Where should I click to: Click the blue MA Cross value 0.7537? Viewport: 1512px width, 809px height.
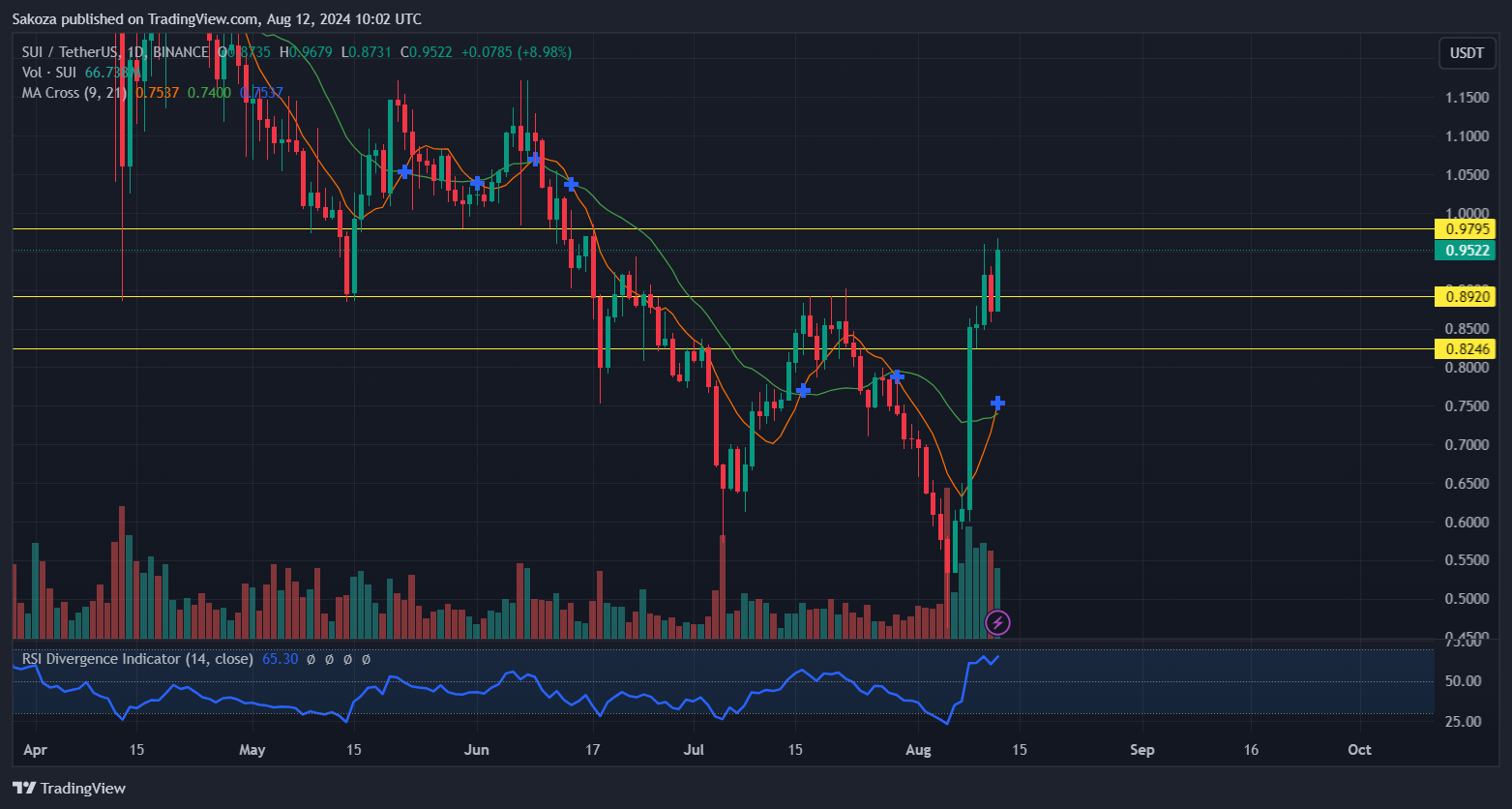(261, 93)
